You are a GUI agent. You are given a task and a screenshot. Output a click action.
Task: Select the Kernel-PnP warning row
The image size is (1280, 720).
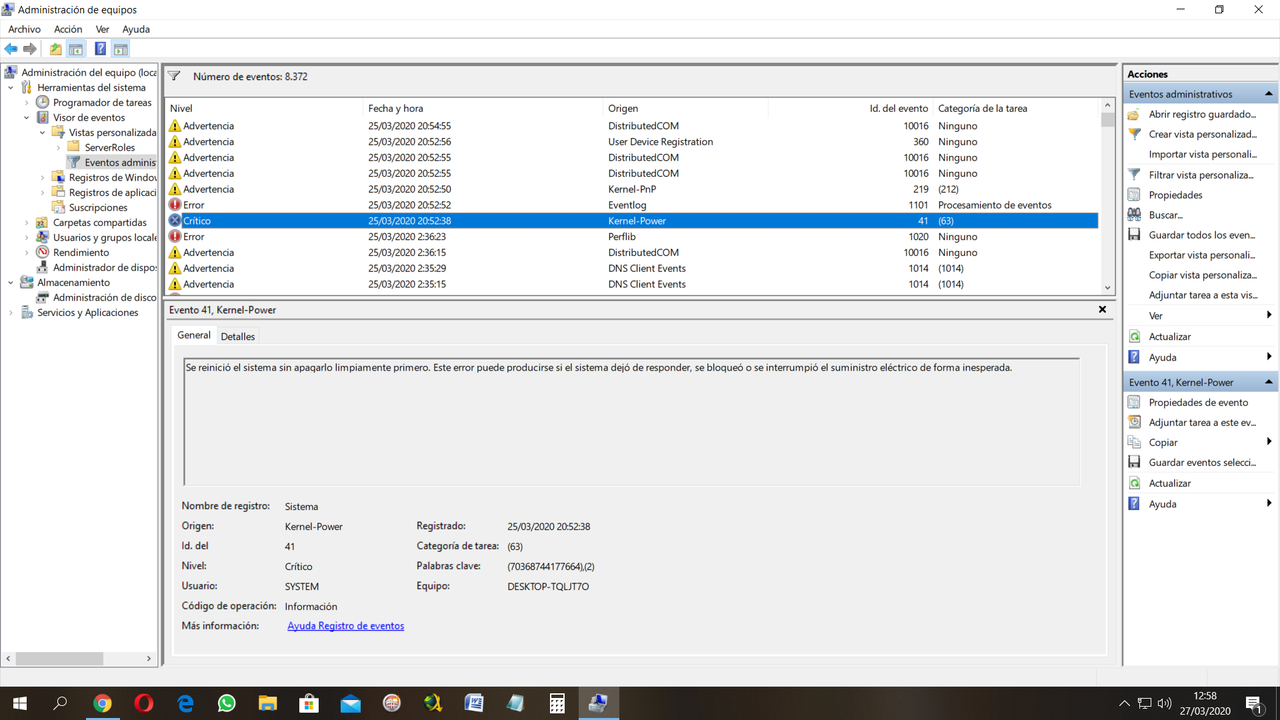coord(632,189)
